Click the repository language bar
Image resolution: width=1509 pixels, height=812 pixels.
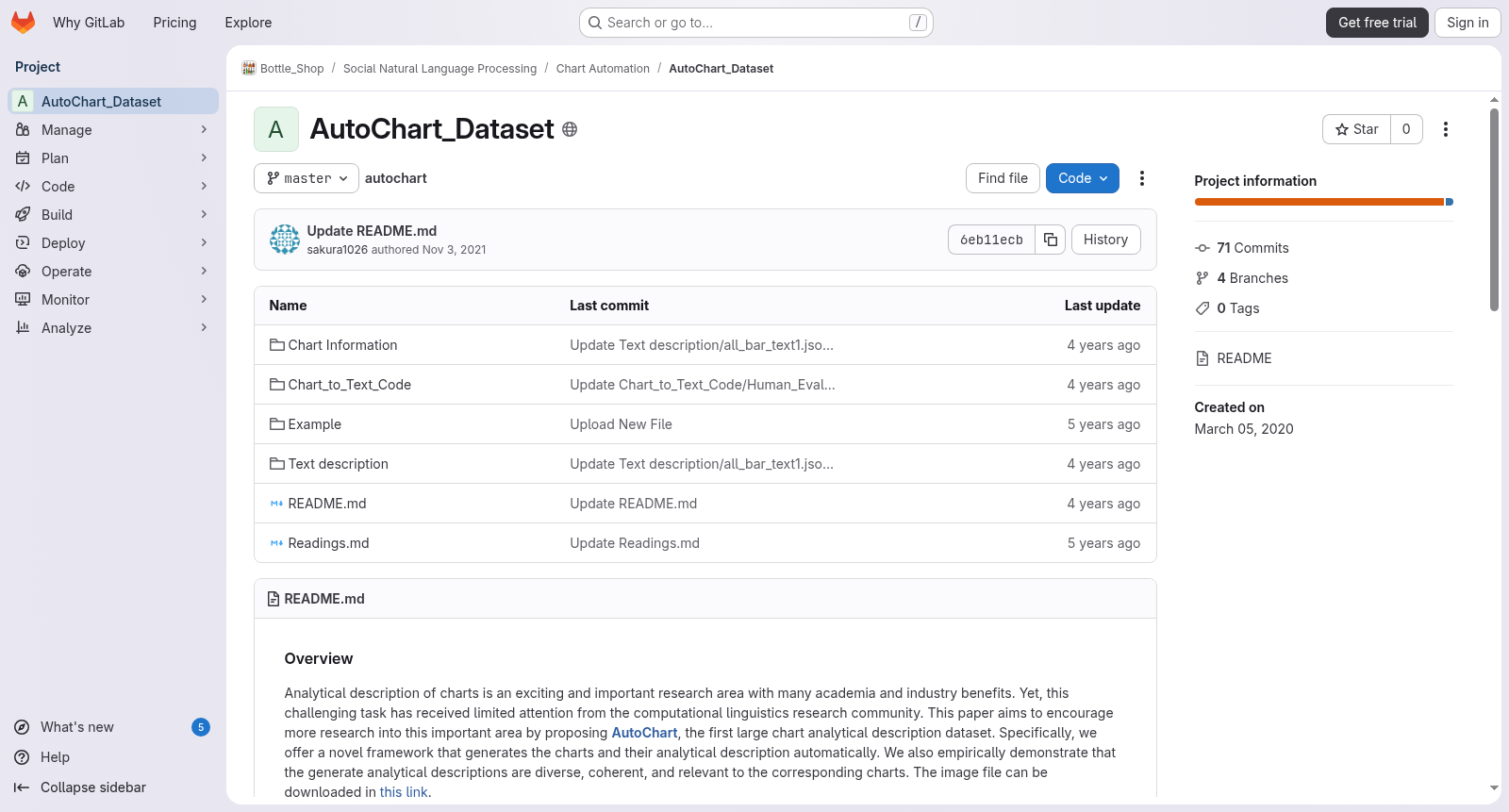click(1323, 202)
